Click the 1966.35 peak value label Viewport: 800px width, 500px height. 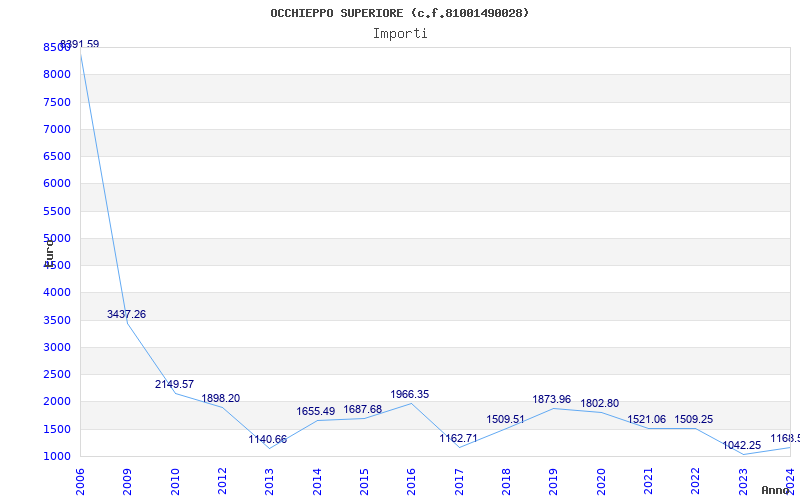409,394
